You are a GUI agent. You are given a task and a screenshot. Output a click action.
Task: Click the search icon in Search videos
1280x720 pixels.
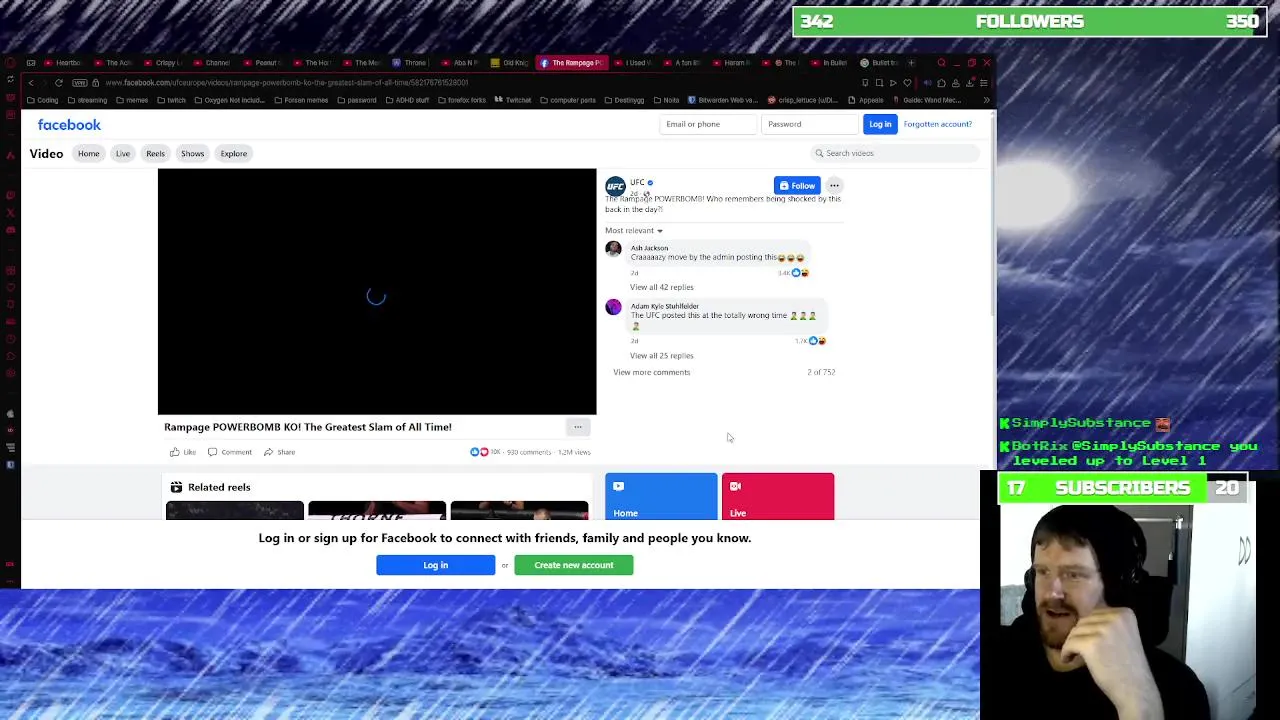tap(819, 153)
